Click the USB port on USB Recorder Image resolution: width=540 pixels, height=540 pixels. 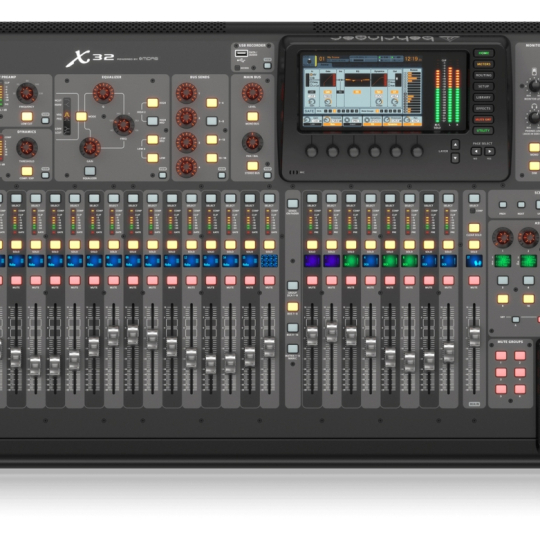click(241, 53)
